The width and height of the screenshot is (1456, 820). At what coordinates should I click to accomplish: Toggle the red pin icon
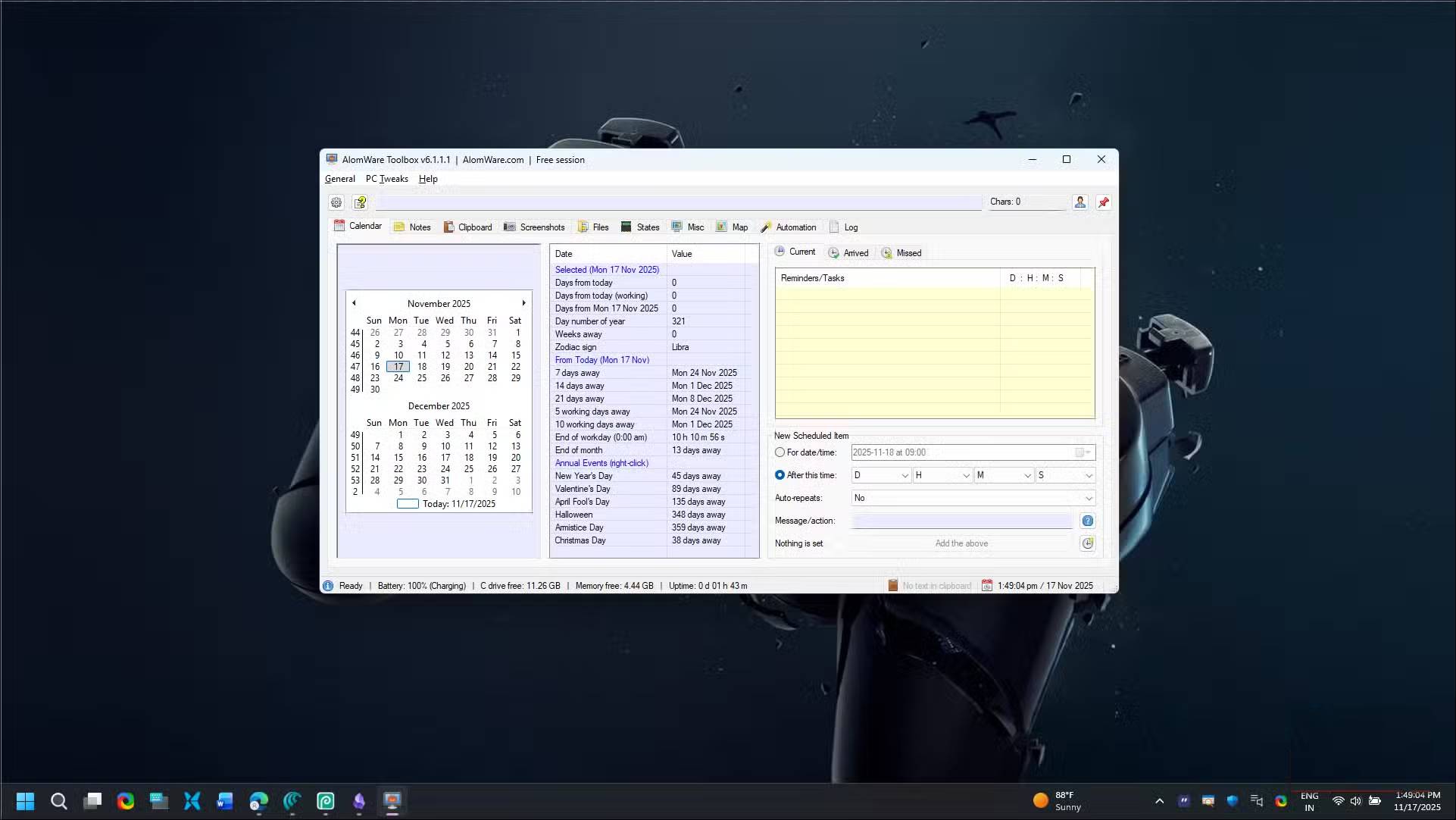click(1104, 202)
